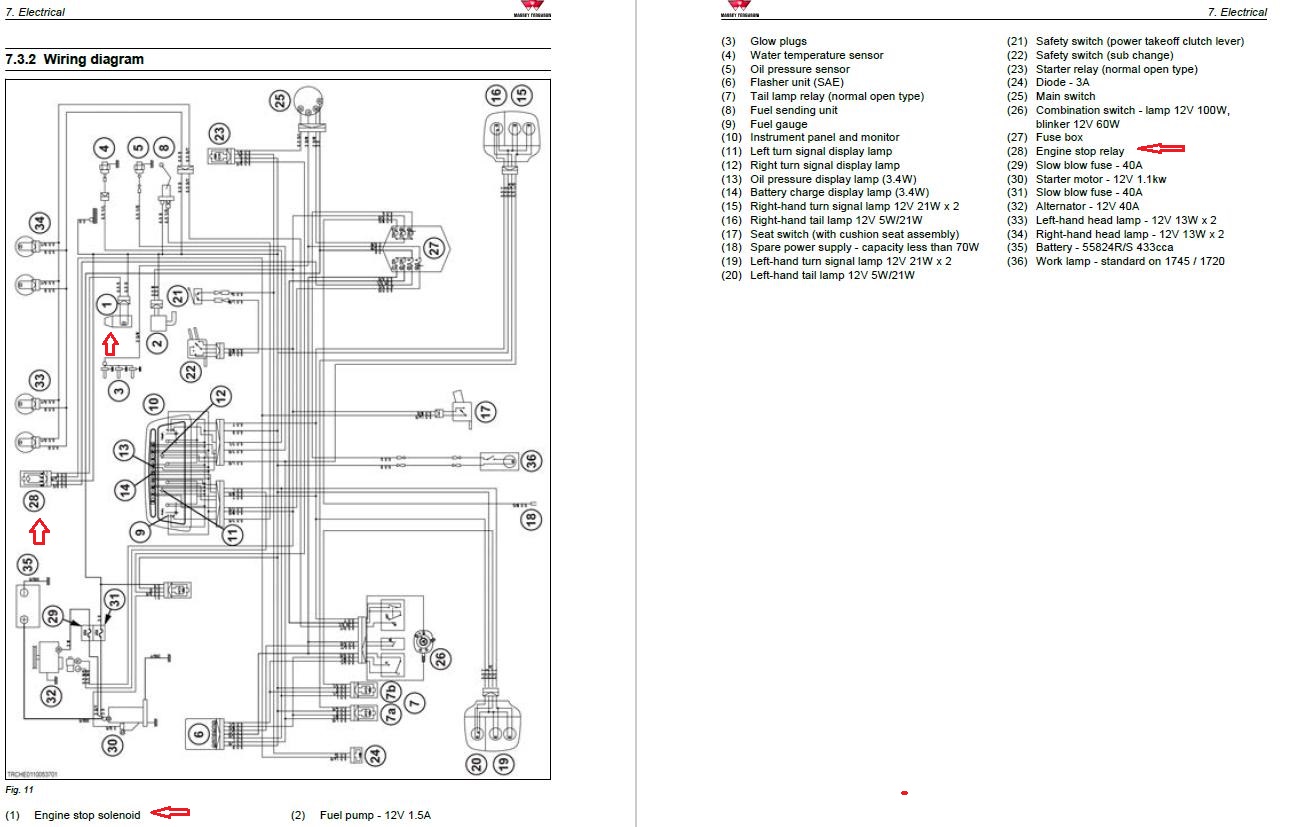Image resolution: width=1289 pixels, height=827 pixels.
Task: Click circled callout 25 in wiring diagram
Action: pos(280,100)
